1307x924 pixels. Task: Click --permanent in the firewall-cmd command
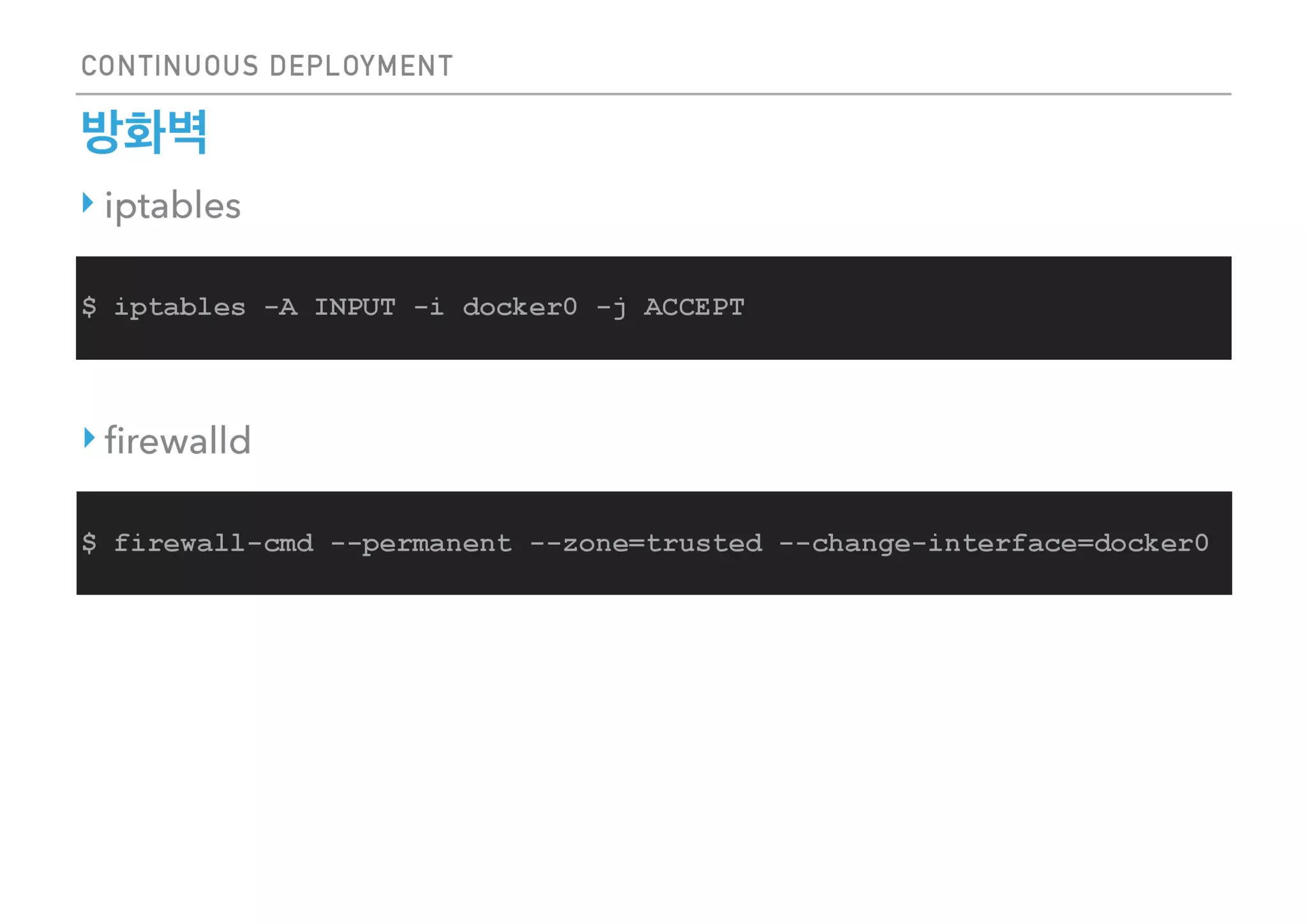pyautogui.click(x=421, y=544)
